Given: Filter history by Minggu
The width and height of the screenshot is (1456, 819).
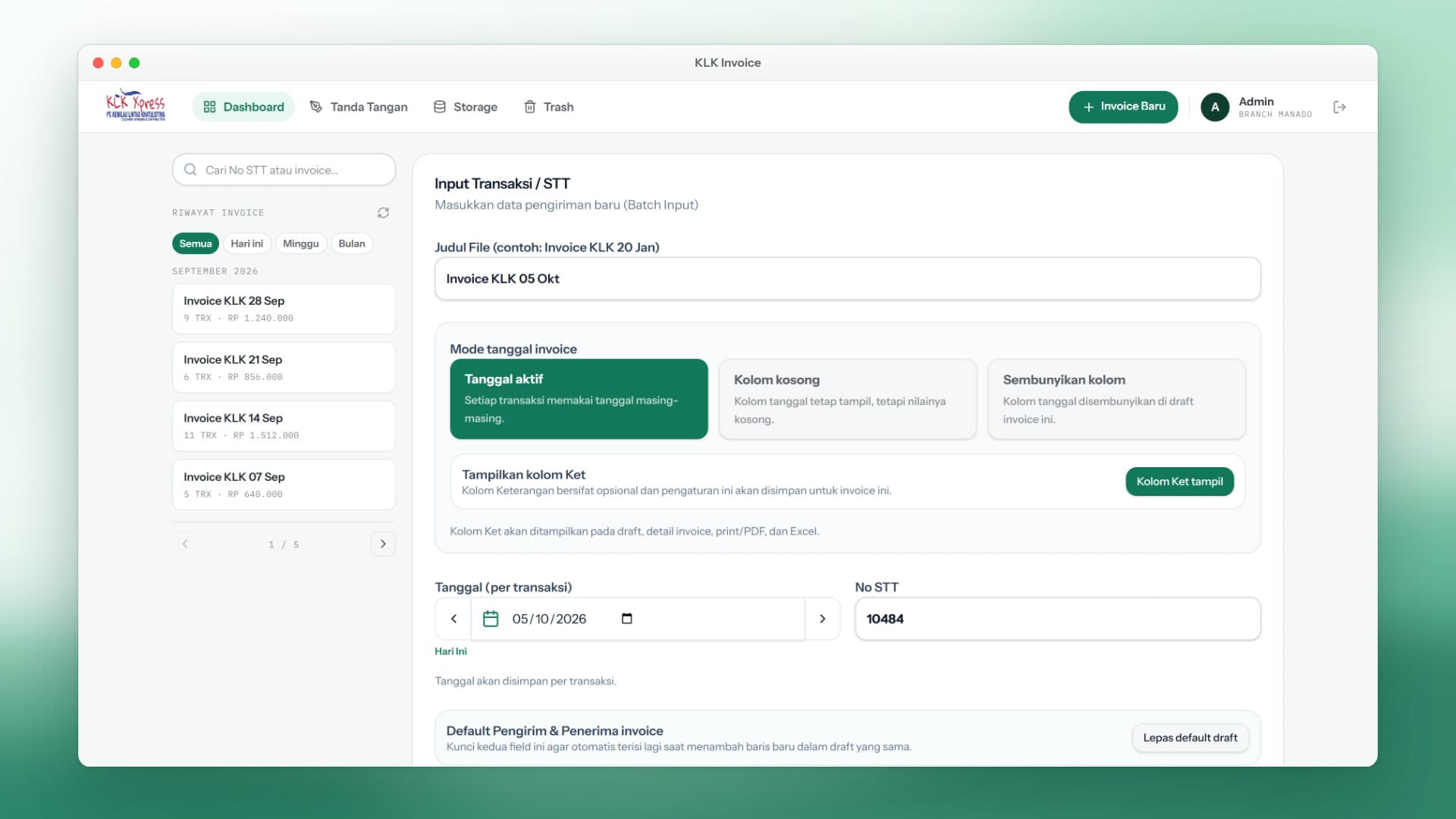Looking at the screenshot, I should tap(300, 243).
